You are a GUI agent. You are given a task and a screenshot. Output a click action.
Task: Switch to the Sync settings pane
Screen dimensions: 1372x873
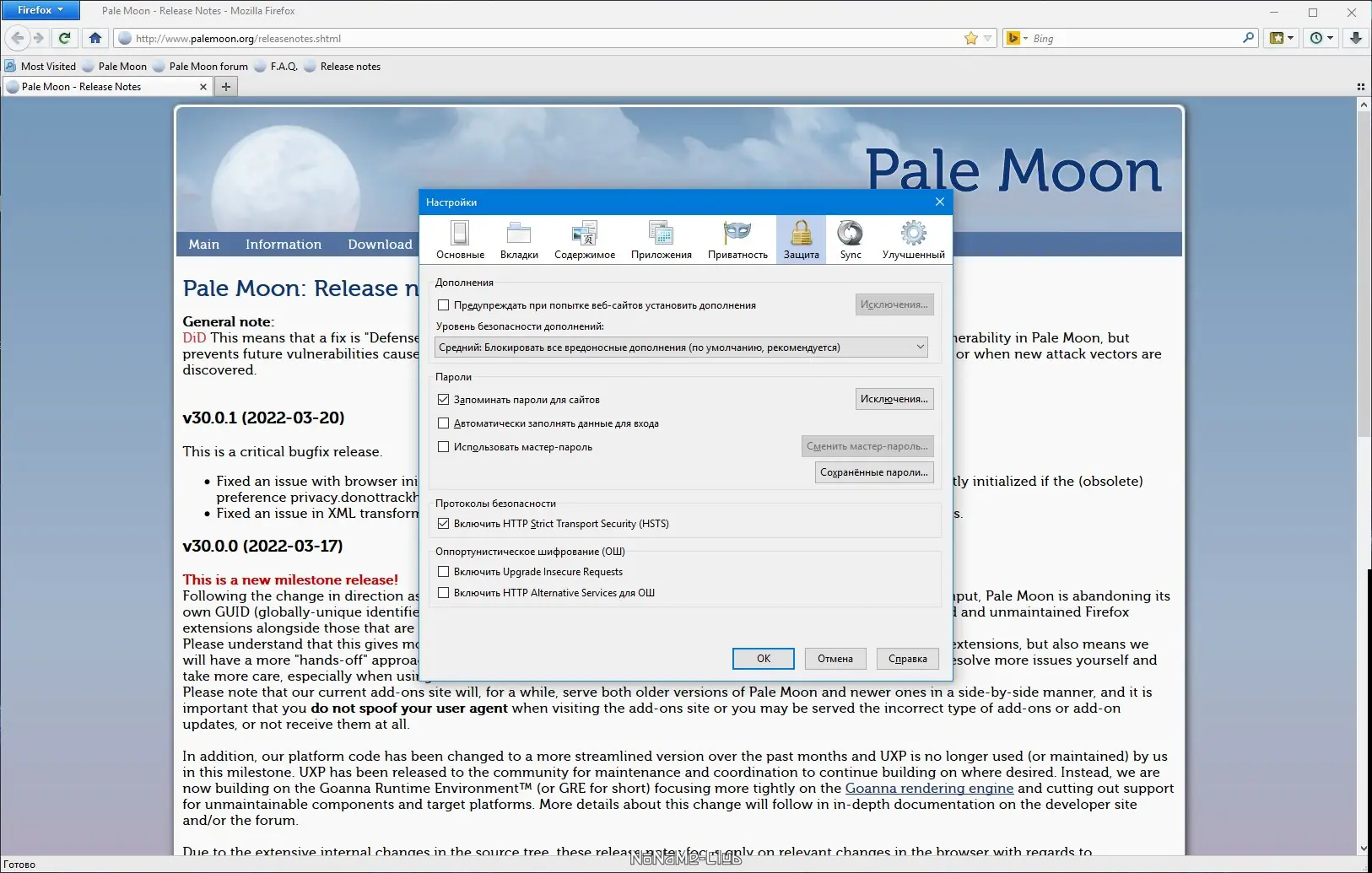(851, 240)
